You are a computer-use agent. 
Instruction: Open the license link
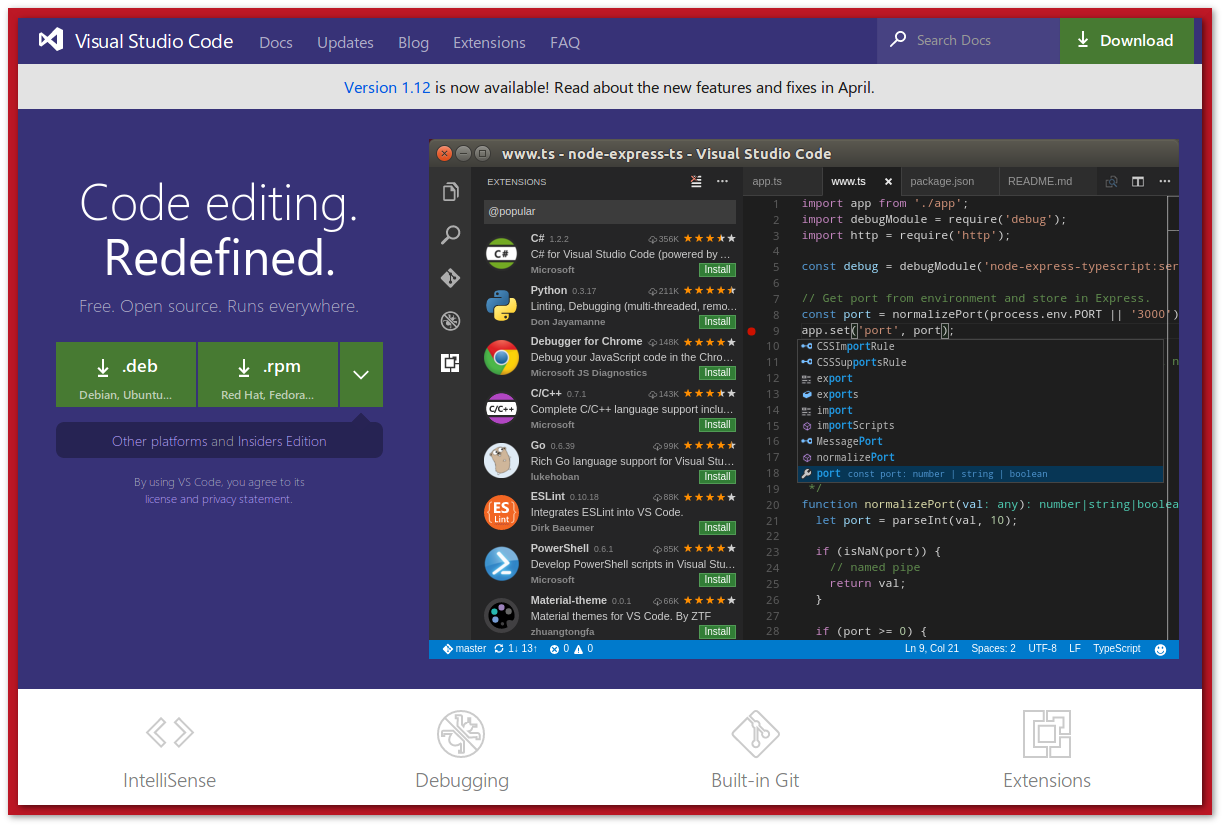[x=161, y=499]
